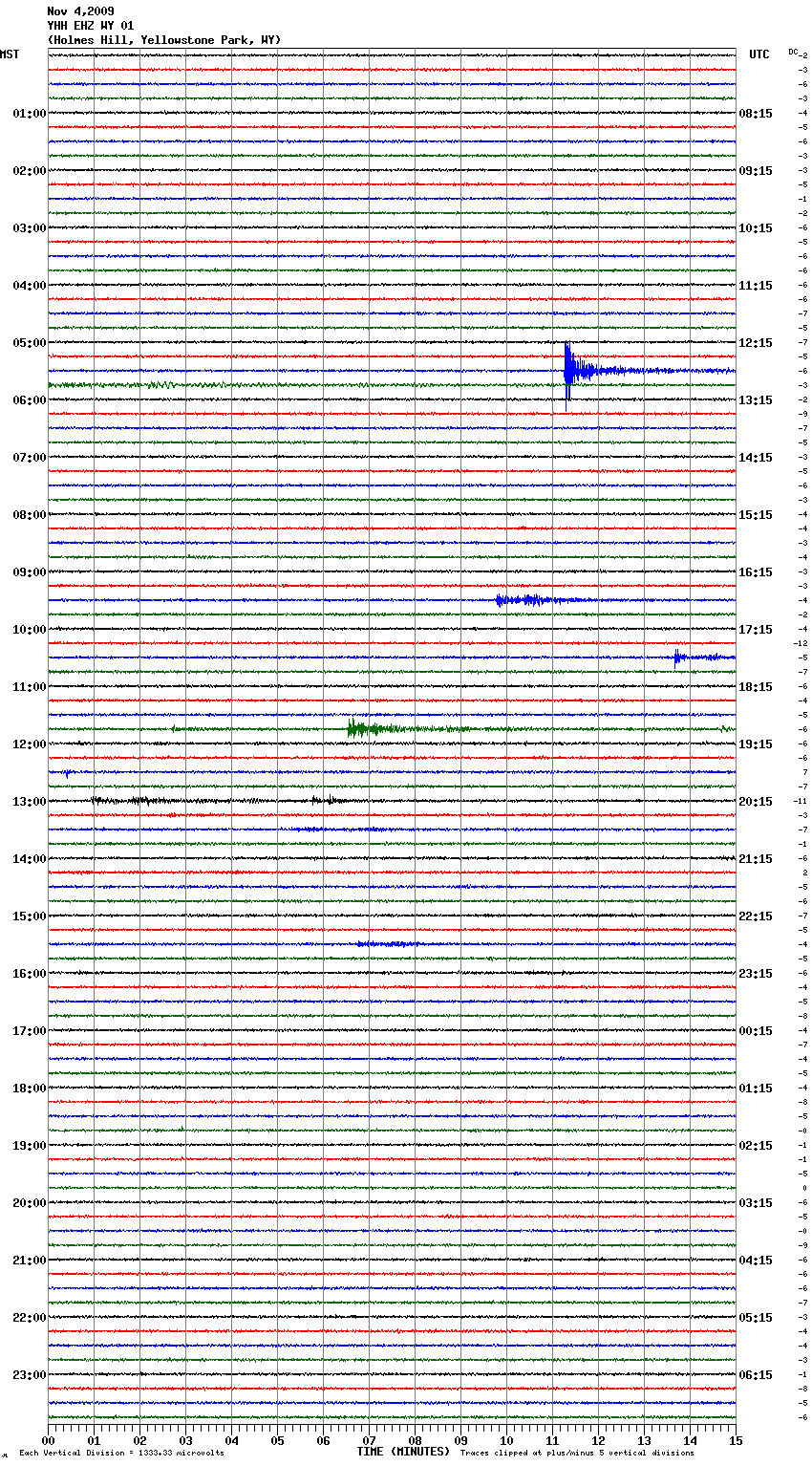Screen dimensions: 812x1466
Task: Click the 20:15 UTC time label
Action: 756,802
